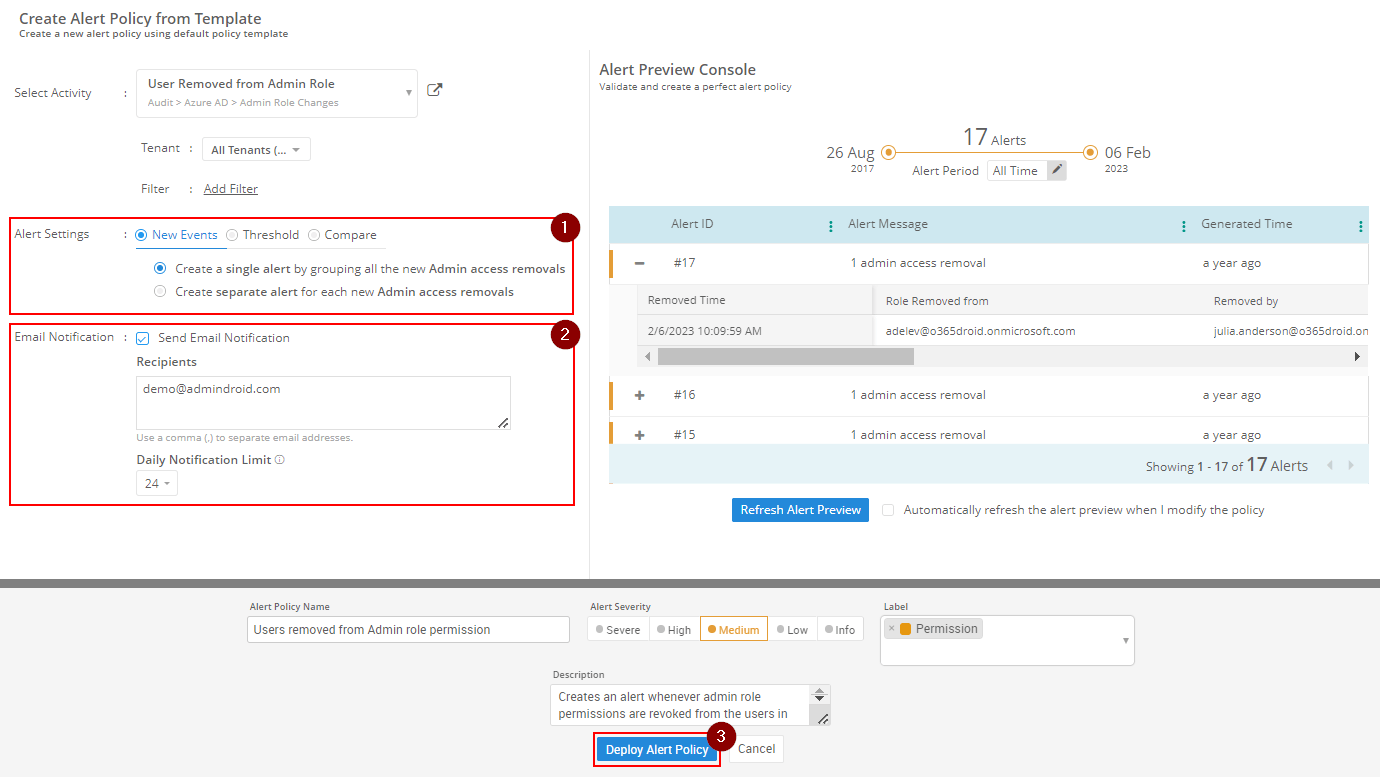The height and width of the screenshot is (777, 1380).
Task: Set alert severity to Low
Action: tap(791, 630)
